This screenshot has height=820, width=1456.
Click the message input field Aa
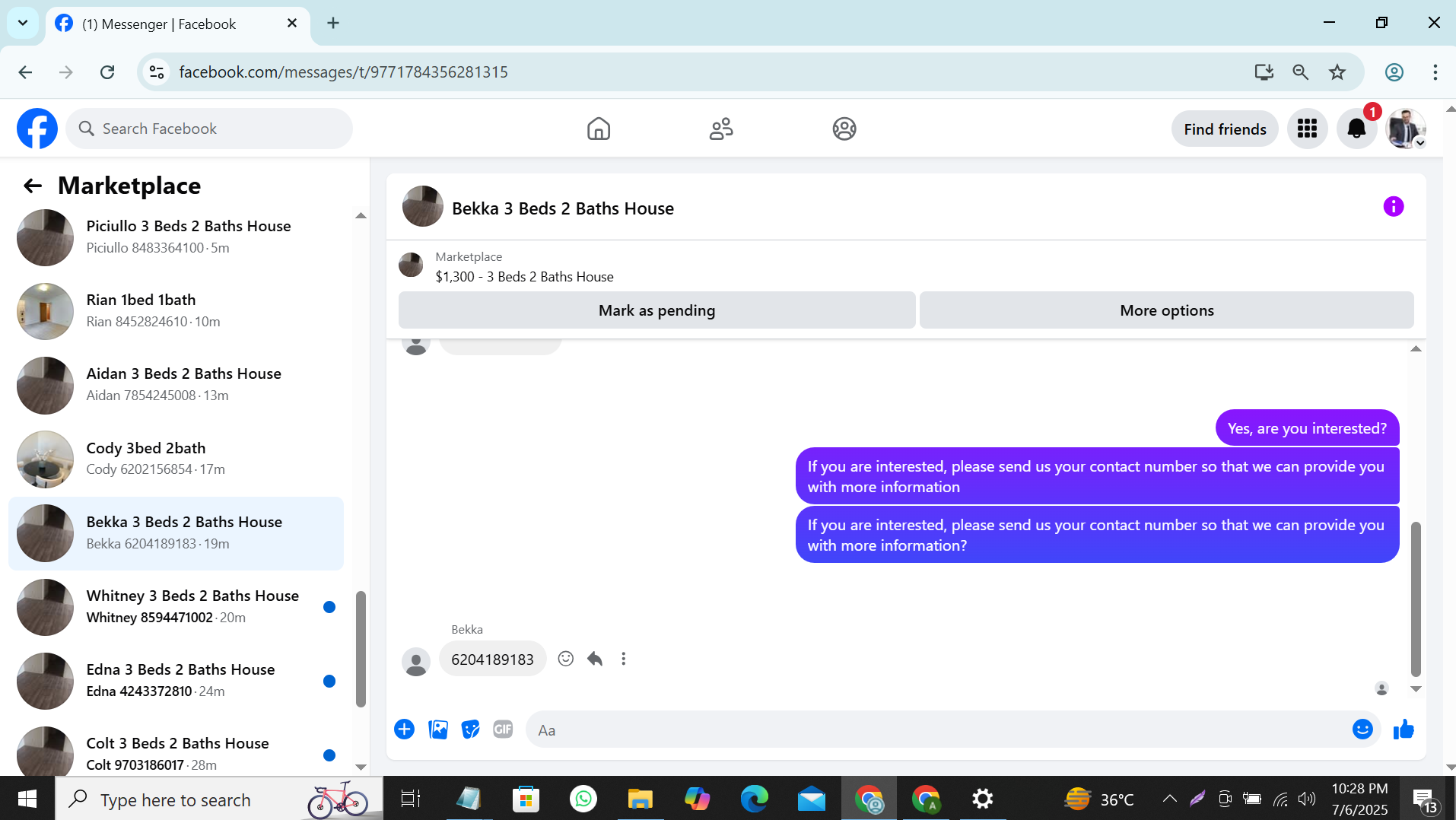[939, 729]
